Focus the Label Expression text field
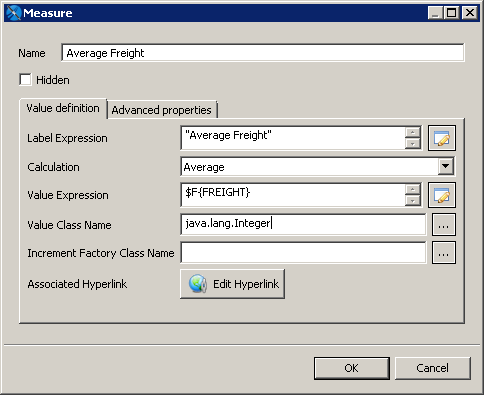Viewport: 484px width, 395px height. (x=293, y=138)
